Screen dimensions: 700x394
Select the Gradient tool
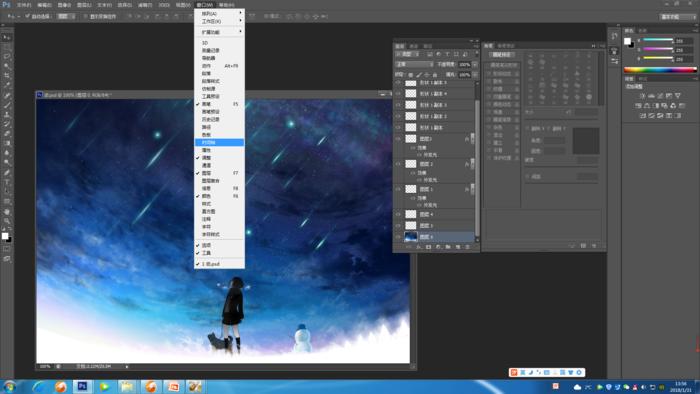pyautogui.click(x=7, y=143)
